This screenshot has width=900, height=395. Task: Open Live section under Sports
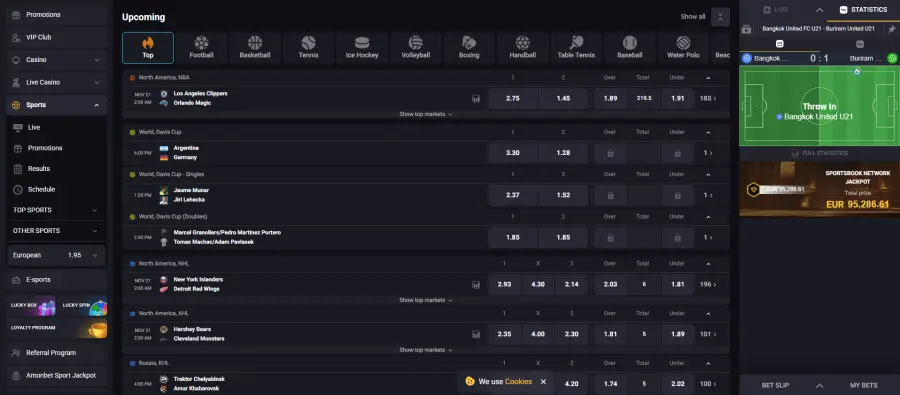click(56, 127)
